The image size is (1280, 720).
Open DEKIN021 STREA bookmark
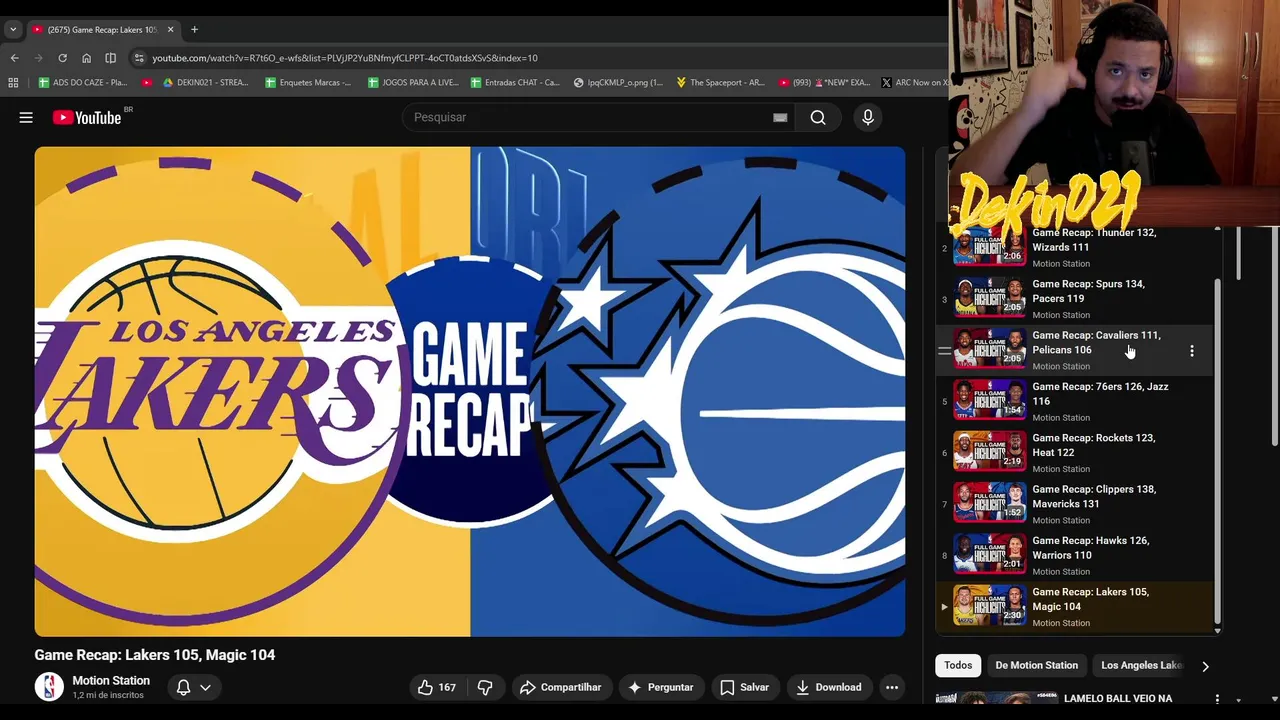coord(206,83)
